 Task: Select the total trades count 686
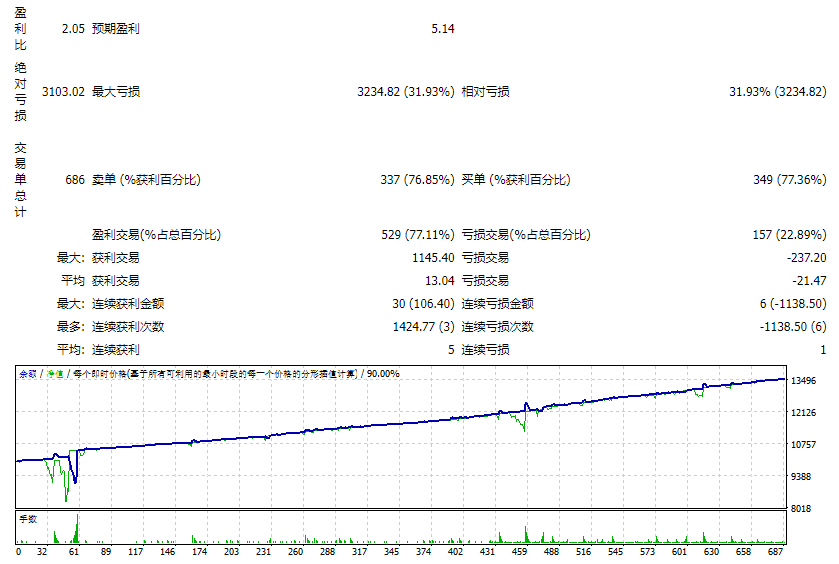click(72, 180)
